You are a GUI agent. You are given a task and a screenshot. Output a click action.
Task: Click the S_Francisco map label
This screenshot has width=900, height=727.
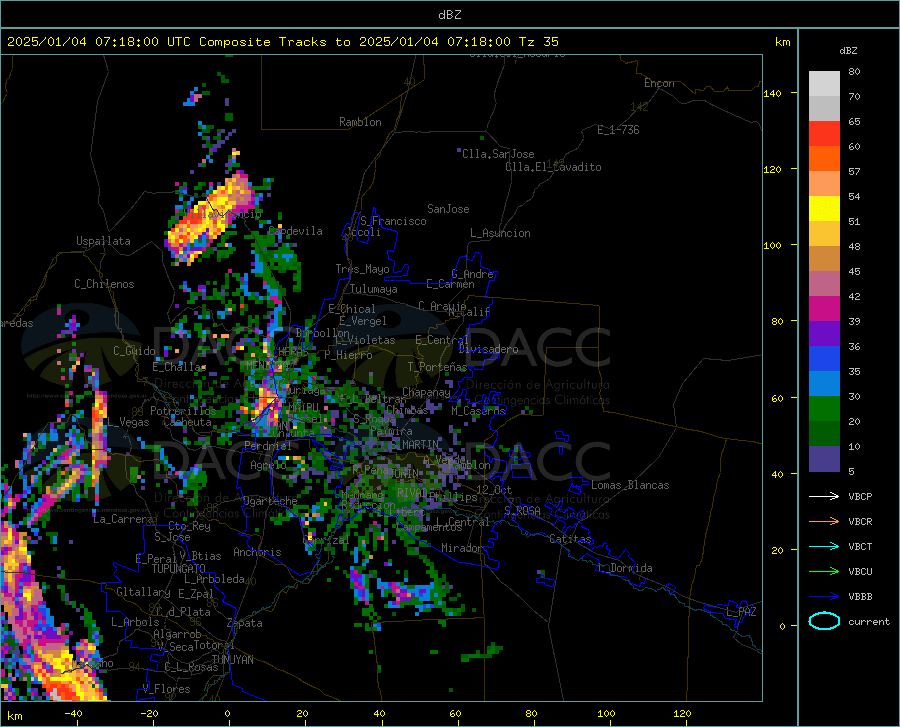pos(393,221)
